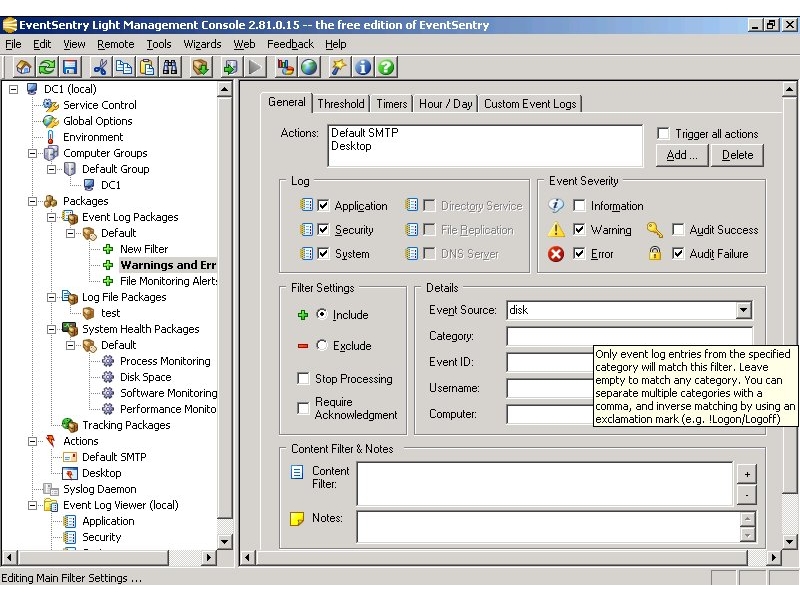Open the File menu
Viewport: 800px width, 600px height.
(x=13, y=44)
